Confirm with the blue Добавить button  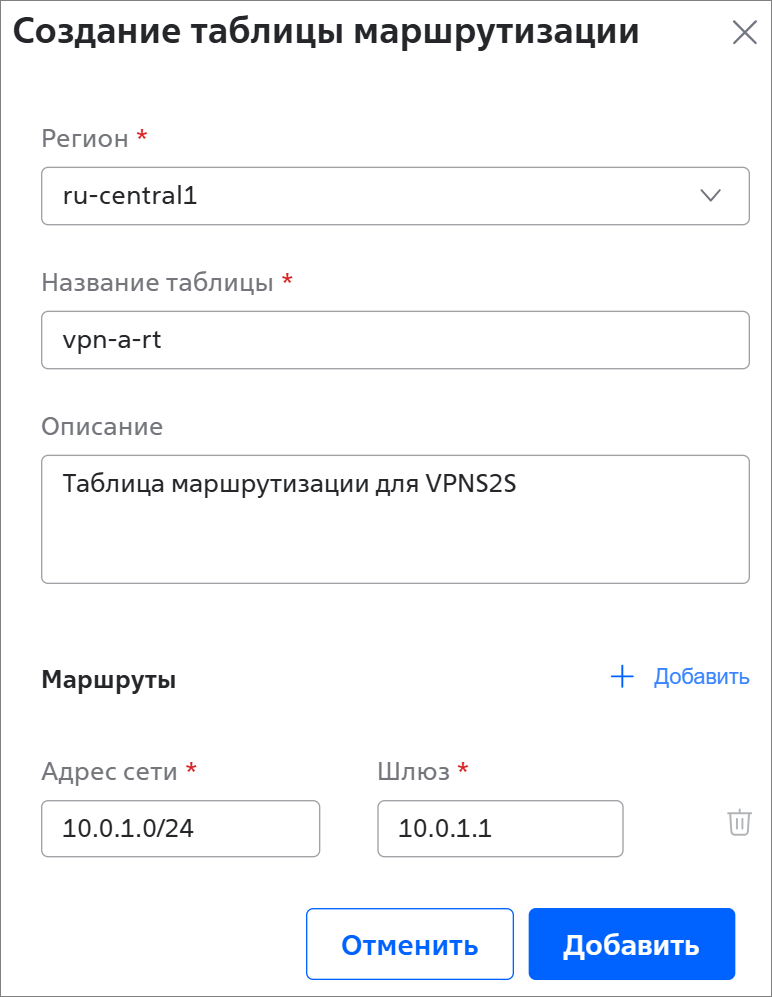631,944
